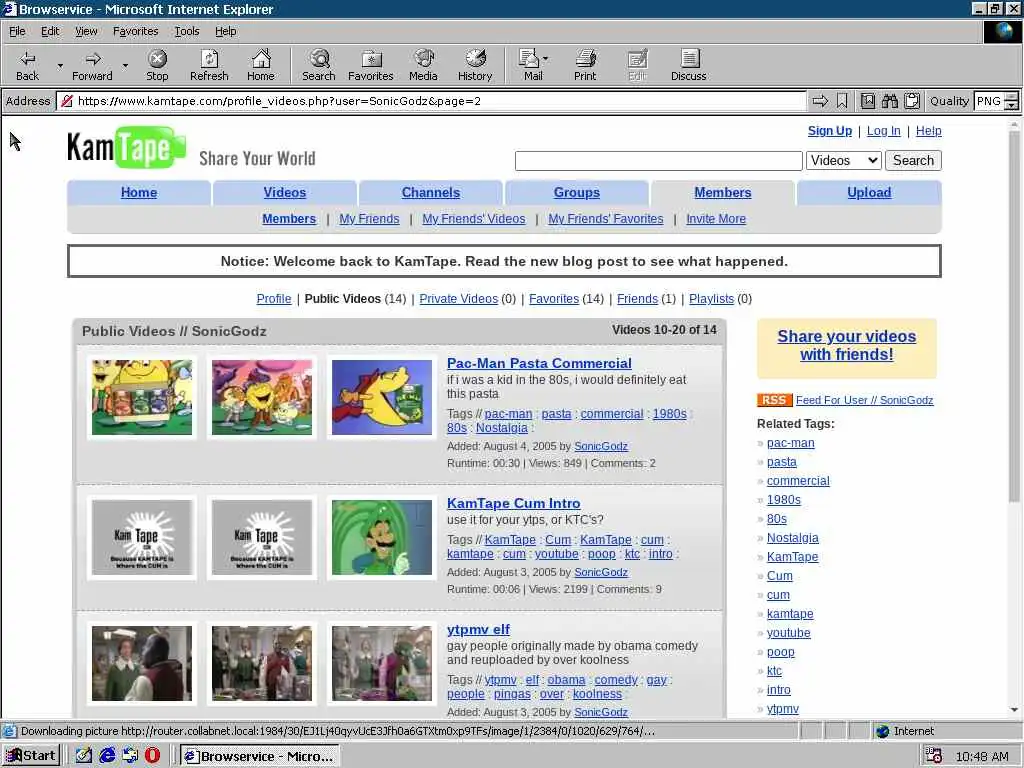The image size is (1024, 768).
Task: Click the first ytpmv elf thumbnail
Action: coord(142,664)
